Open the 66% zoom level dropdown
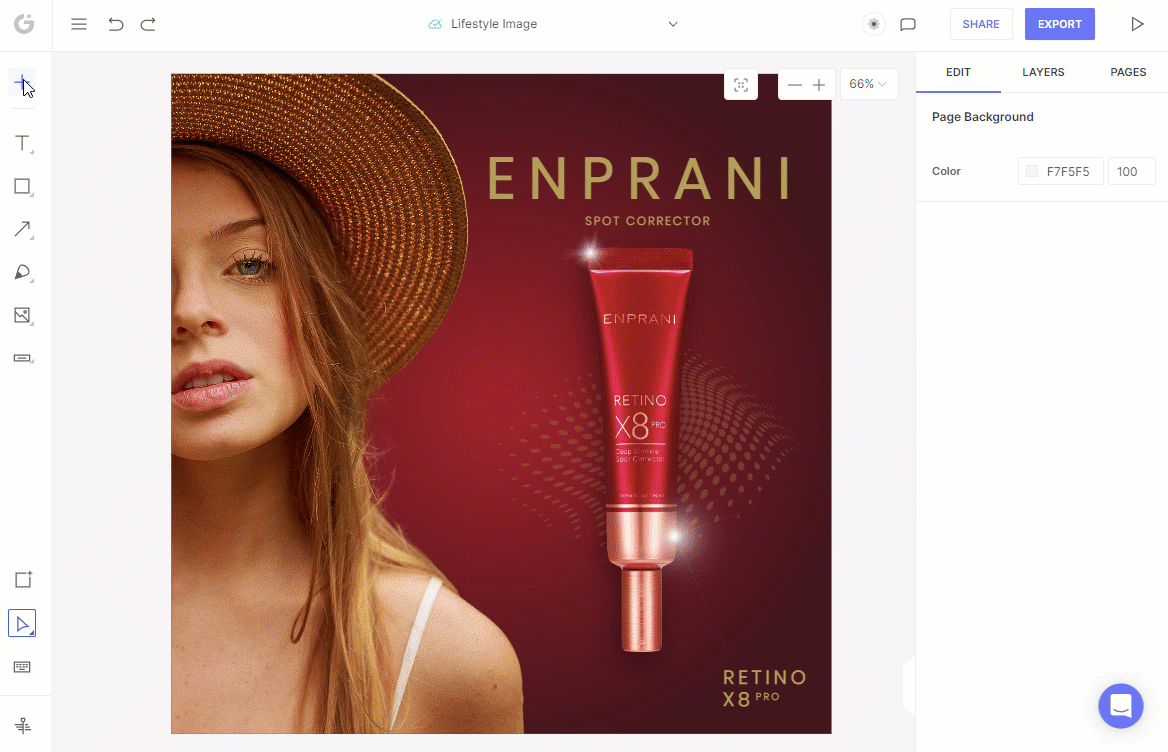 click(x=869, y=84)
